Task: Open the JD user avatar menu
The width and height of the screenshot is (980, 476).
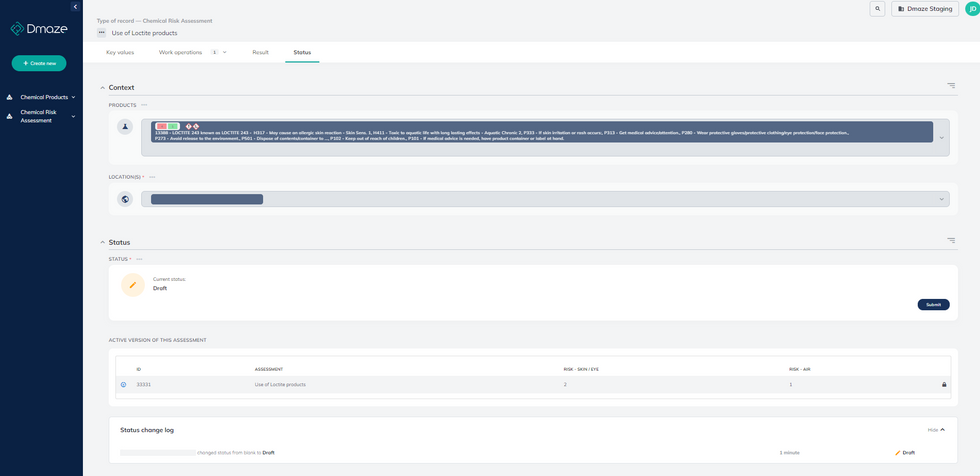Action: tap(972, 9)
